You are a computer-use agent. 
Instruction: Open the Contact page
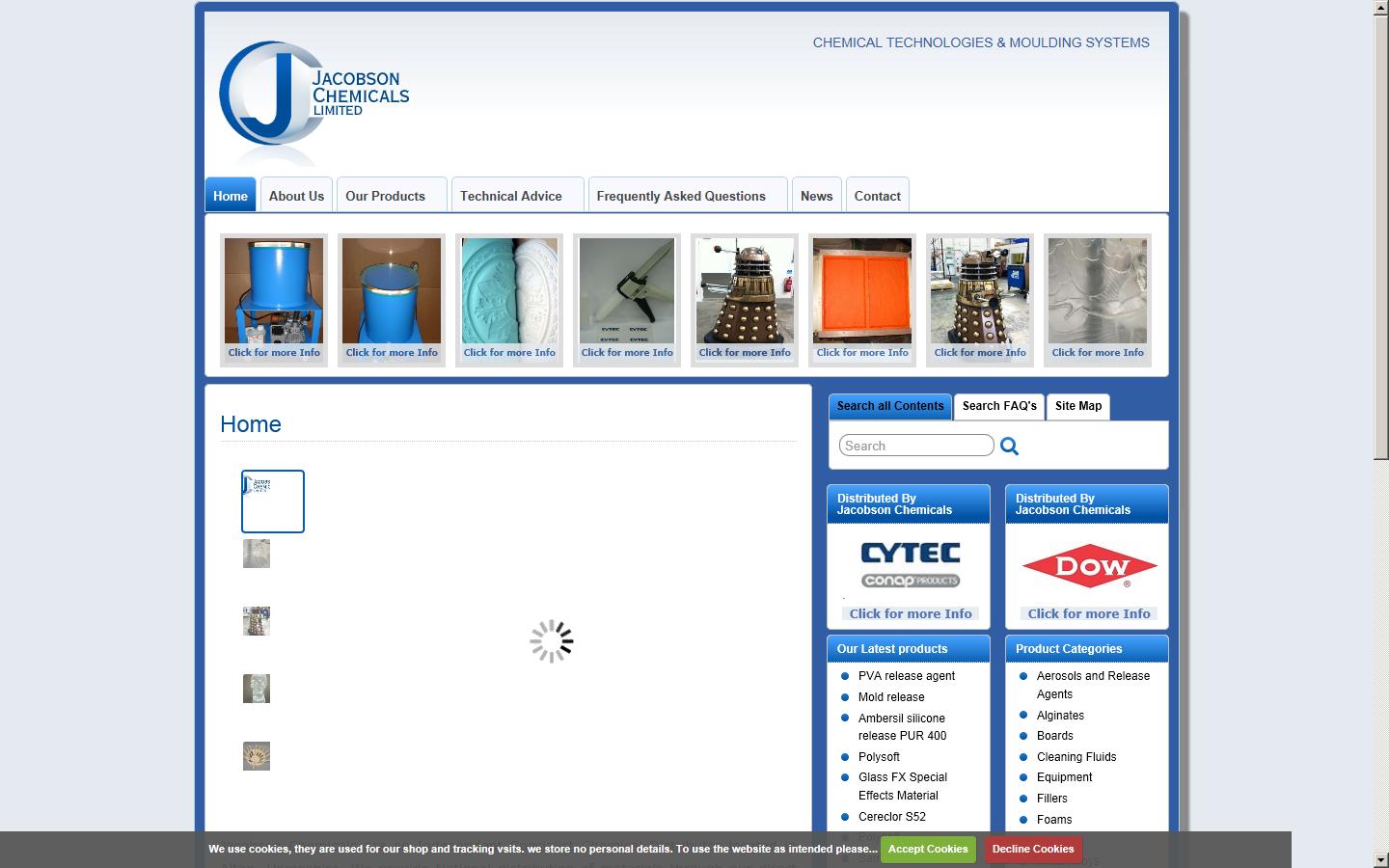(876, 196)
